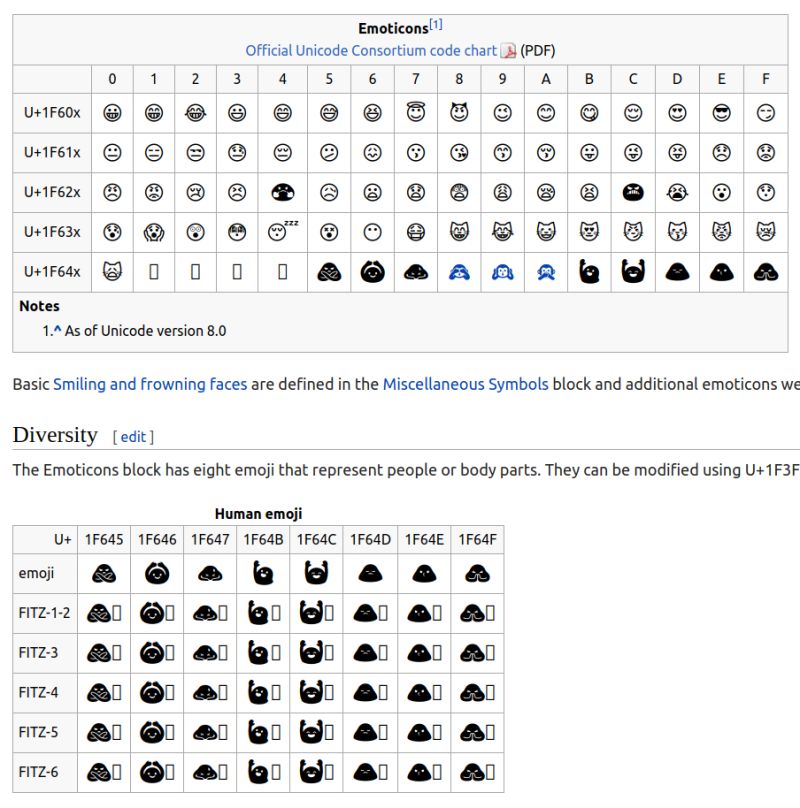Click the 1F645 column header cell
Screen dimensions: 800x808
pos(104,538)
